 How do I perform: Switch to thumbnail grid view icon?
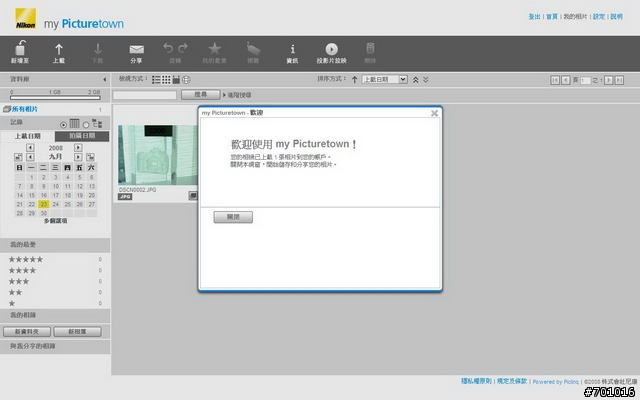point(166,80)
